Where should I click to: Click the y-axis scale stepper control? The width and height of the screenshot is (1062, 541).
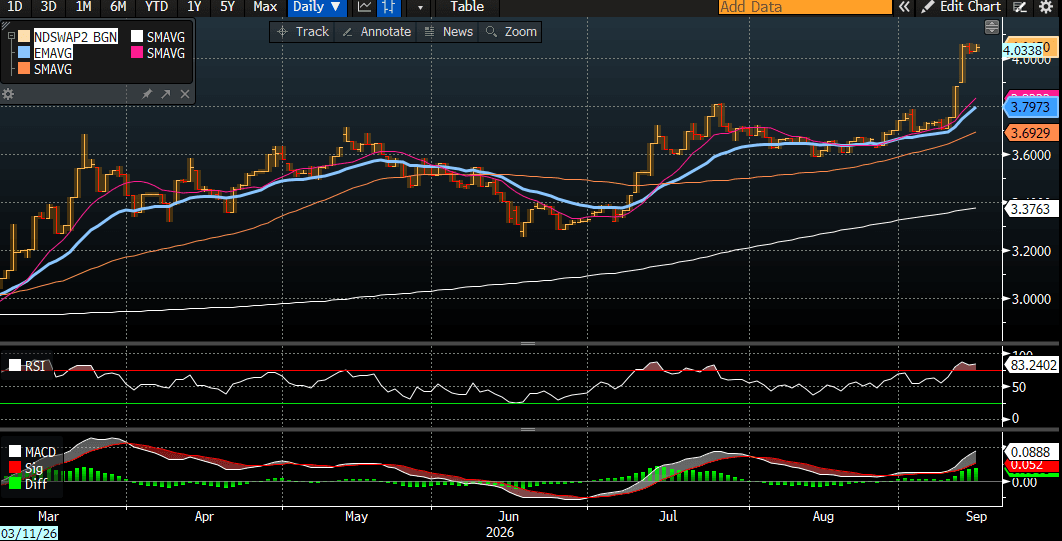click(992, 27)
